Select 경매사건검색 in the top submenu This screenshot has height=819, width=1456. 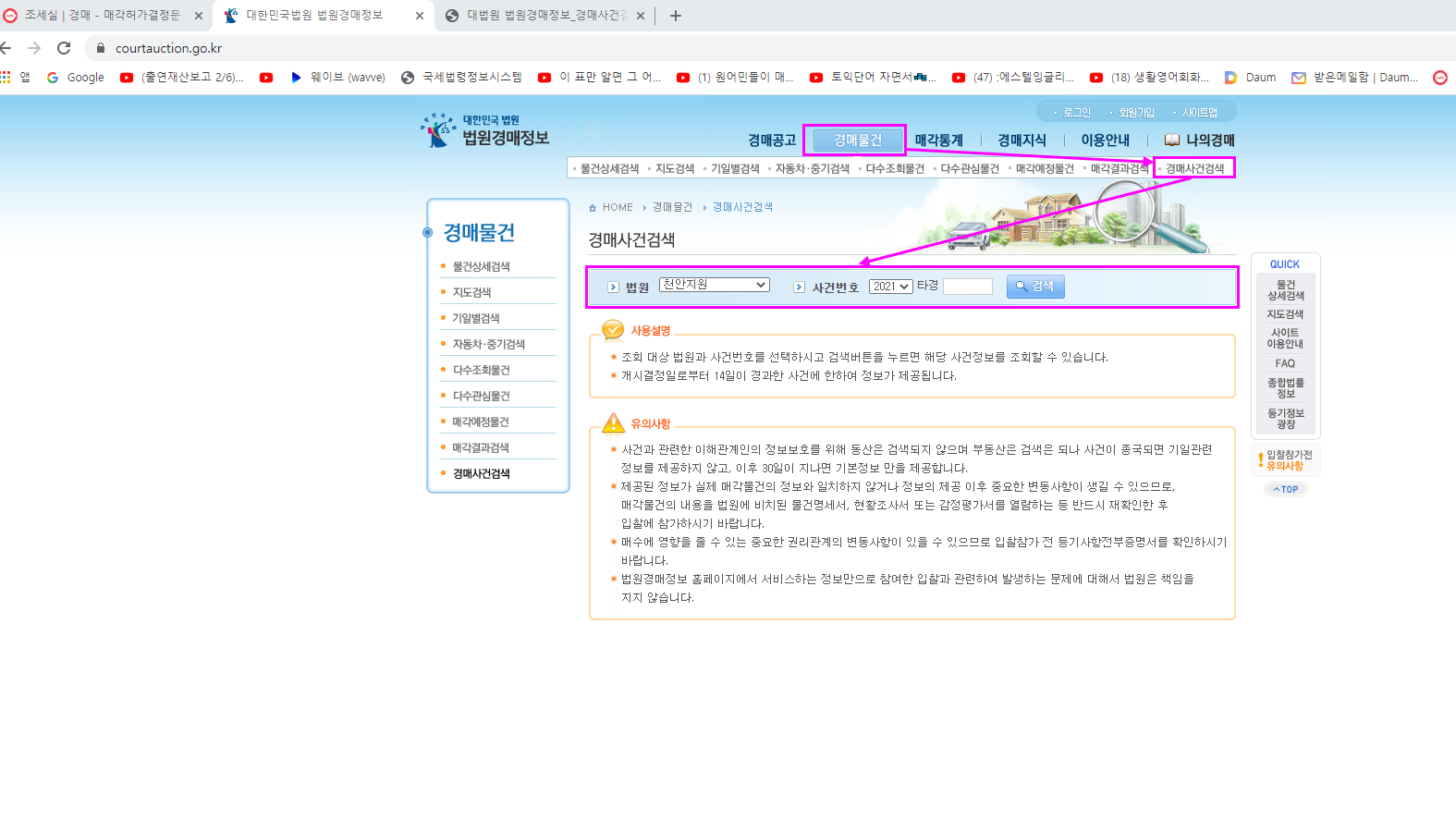[1194, 168]
